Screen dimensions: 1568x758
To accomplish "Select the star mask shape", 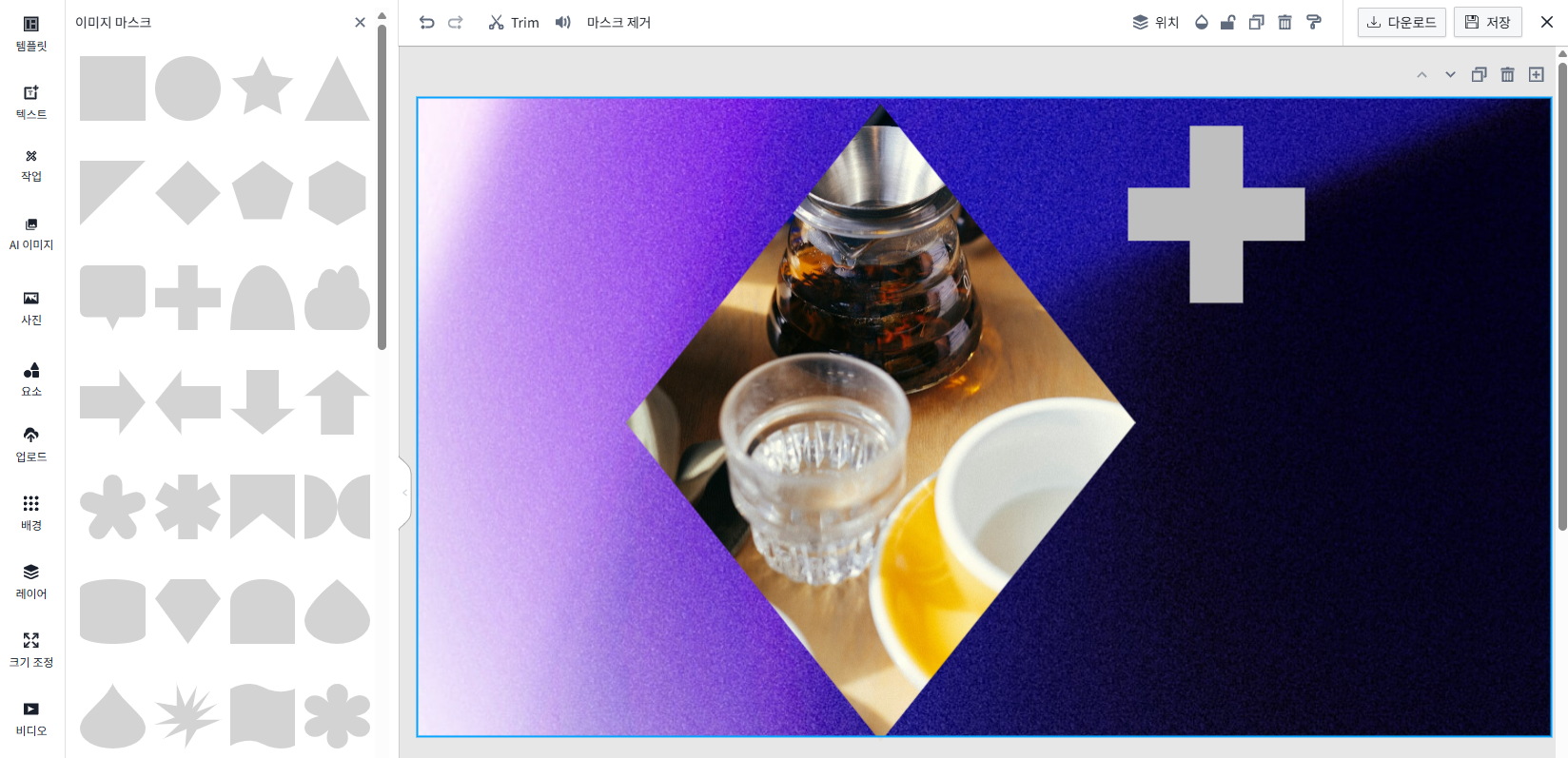I will tap(263, 87).
